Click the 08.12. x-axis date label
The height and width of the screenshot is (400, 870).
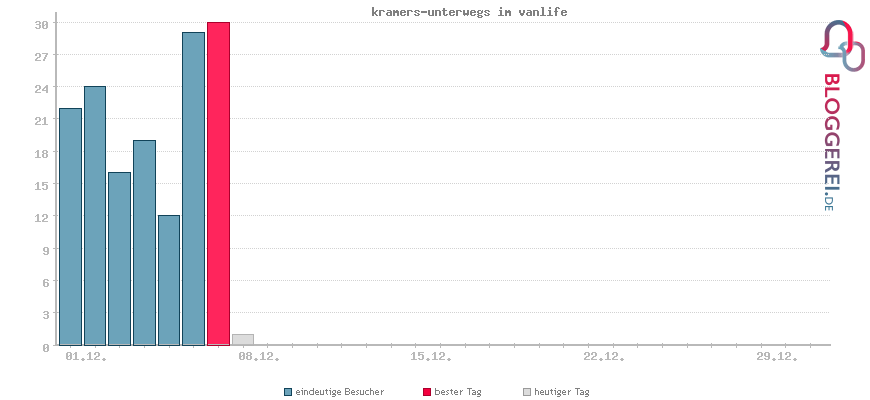[x=259, y=356]
